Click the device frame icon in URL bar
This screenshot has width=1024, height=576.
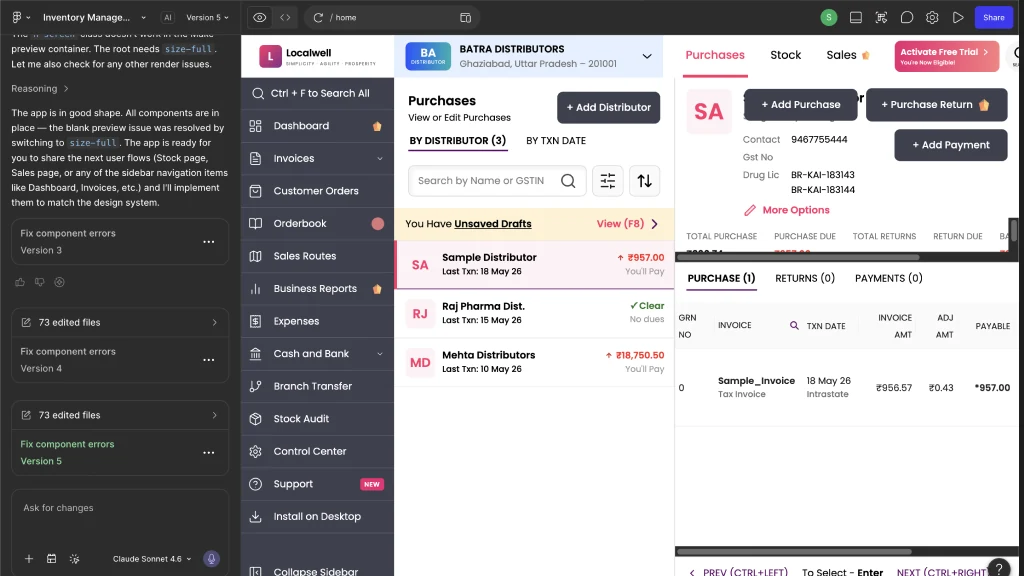(466, 18)
